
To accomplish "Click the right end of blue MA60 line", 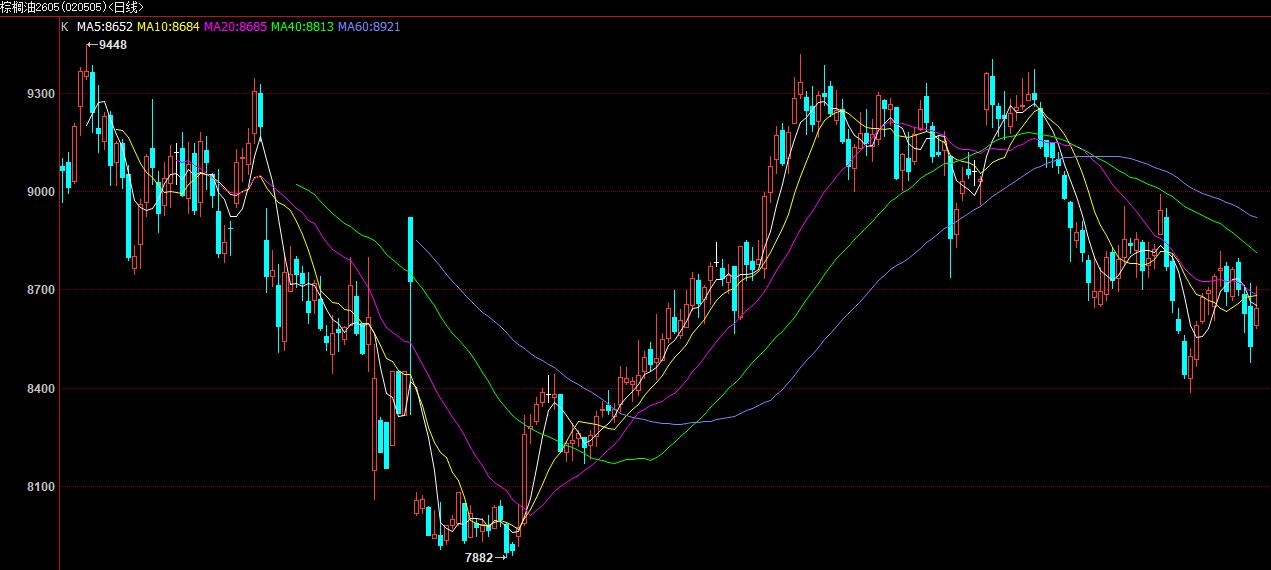I will 1256,216.
